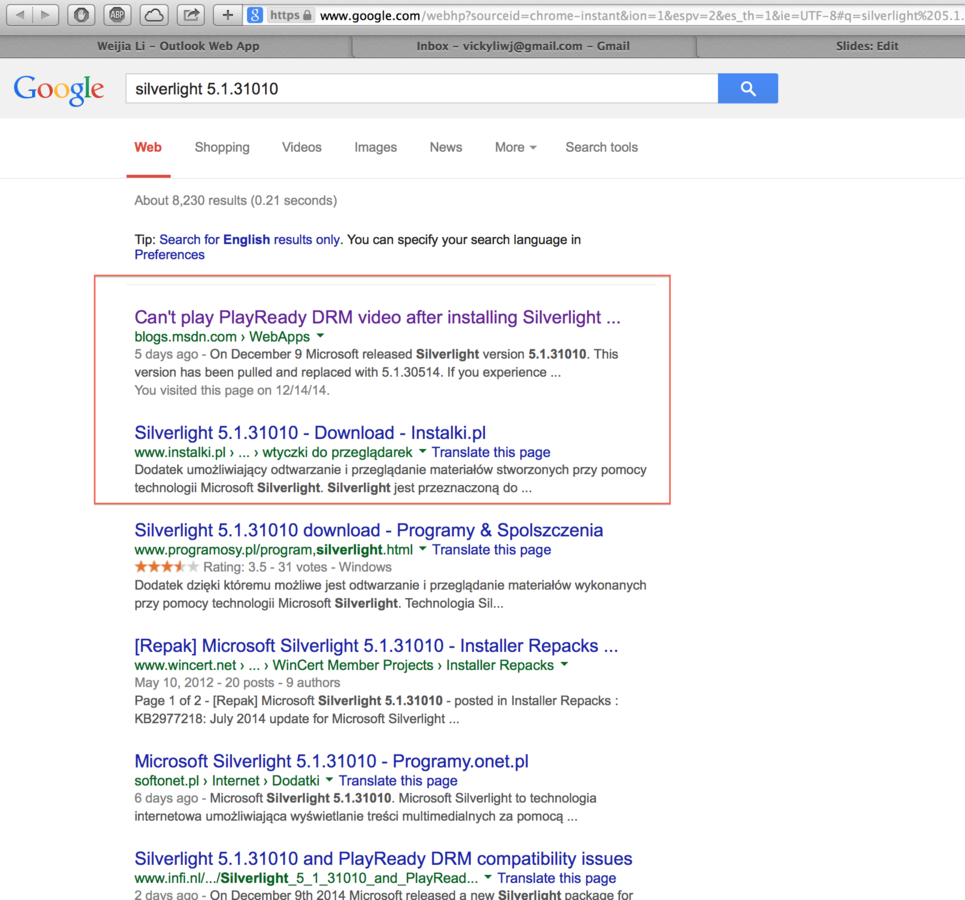Screen dimensions: 965x900
Task: Click May 10, 2012 - 20 posts text
Action: (x=237, y=683)
